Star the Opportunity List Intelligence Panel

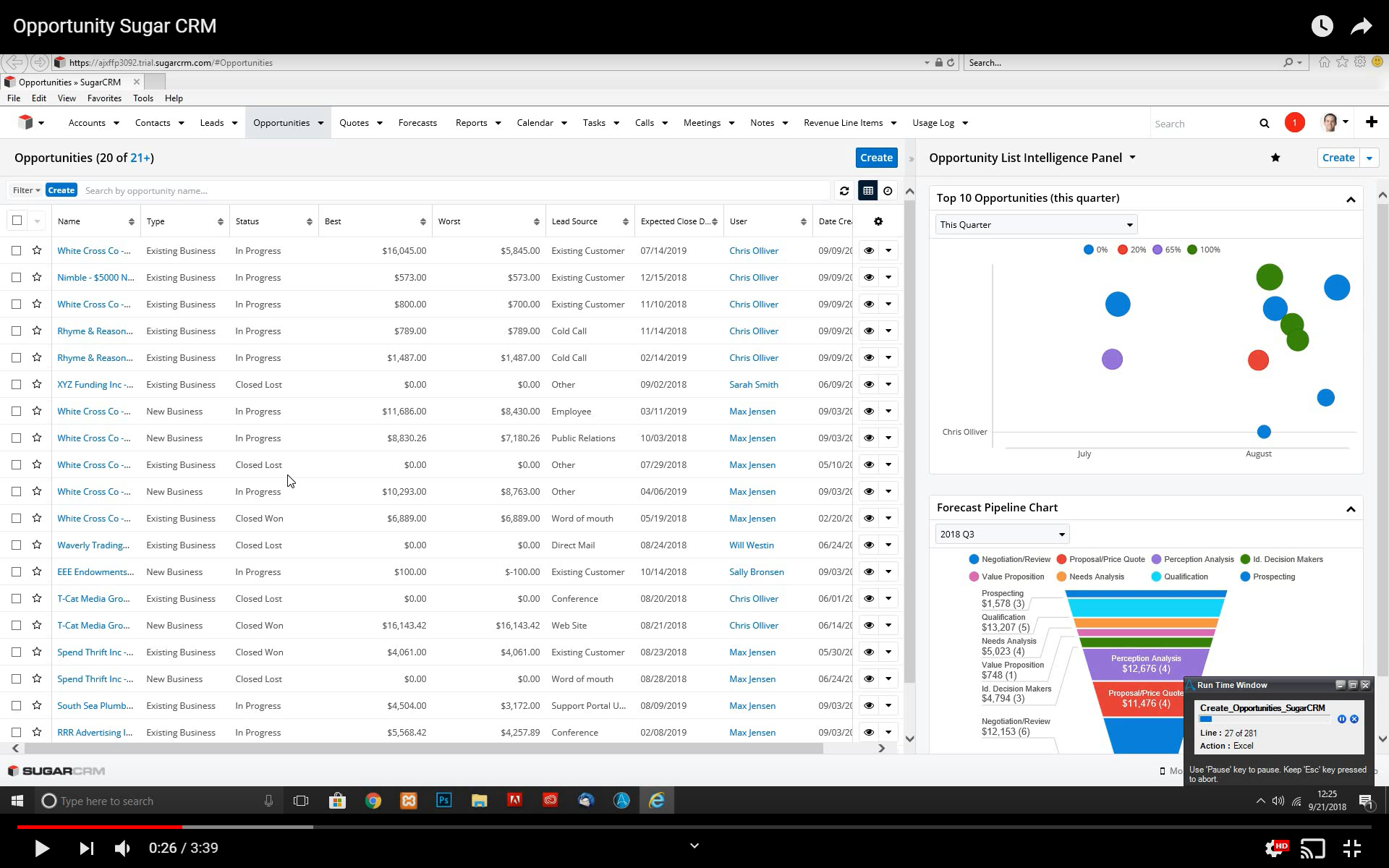point(1275,158)
